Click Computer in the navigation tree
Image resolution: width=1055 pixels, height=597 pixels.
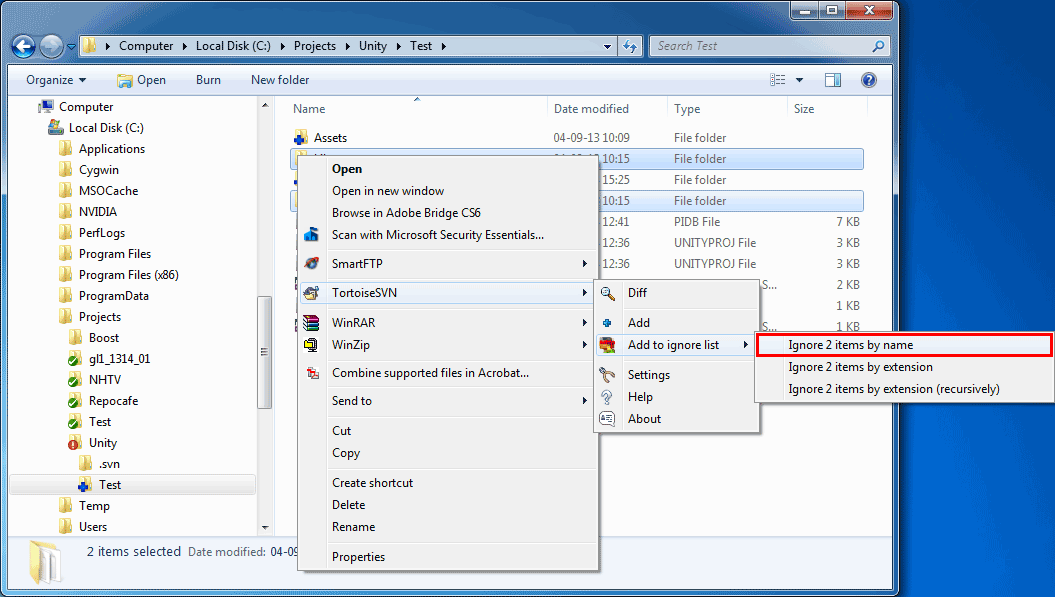pos(85,106)
